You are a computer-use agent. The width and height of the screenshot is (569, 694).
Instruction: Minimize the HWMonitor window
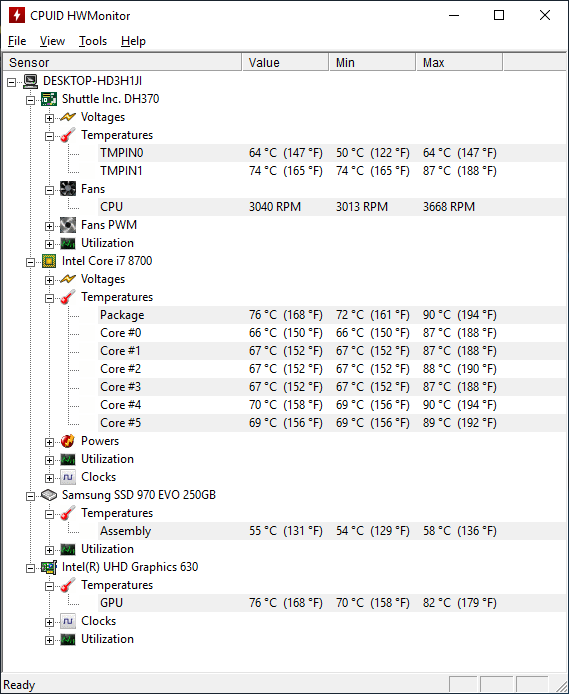(454, 15)
